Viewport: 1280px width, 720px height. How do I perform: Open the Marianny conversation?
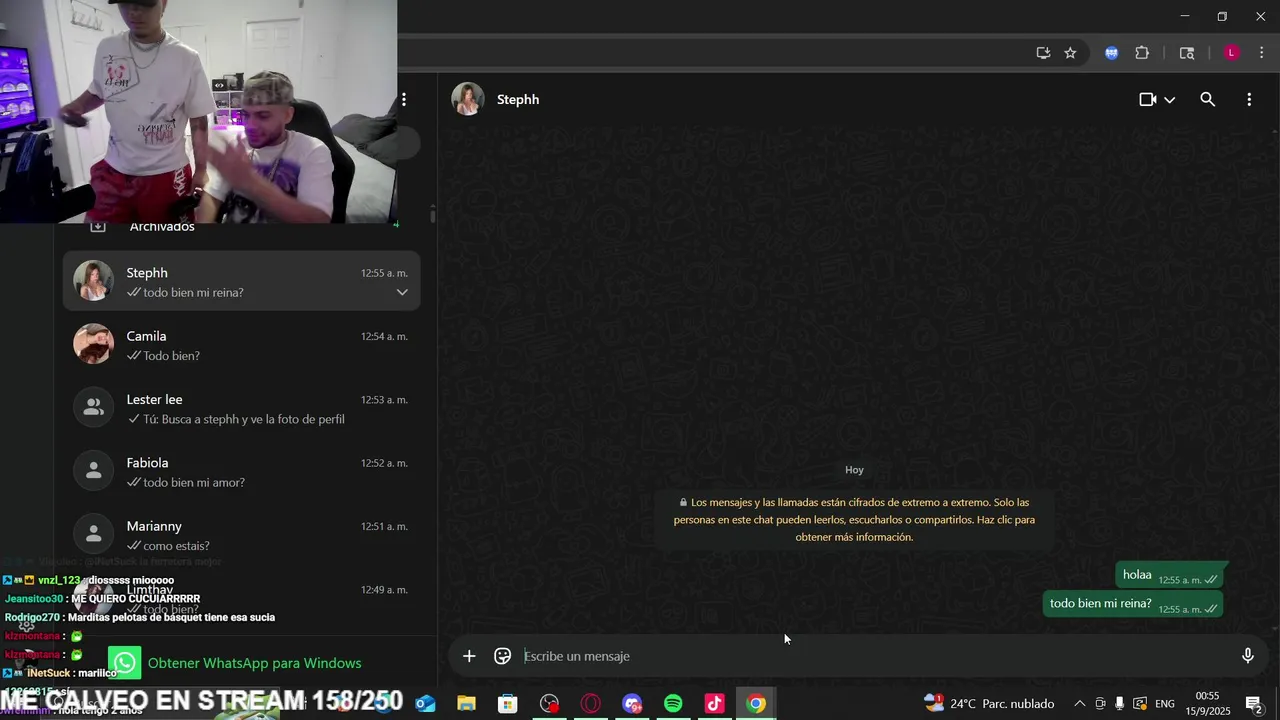click(241, 535)
